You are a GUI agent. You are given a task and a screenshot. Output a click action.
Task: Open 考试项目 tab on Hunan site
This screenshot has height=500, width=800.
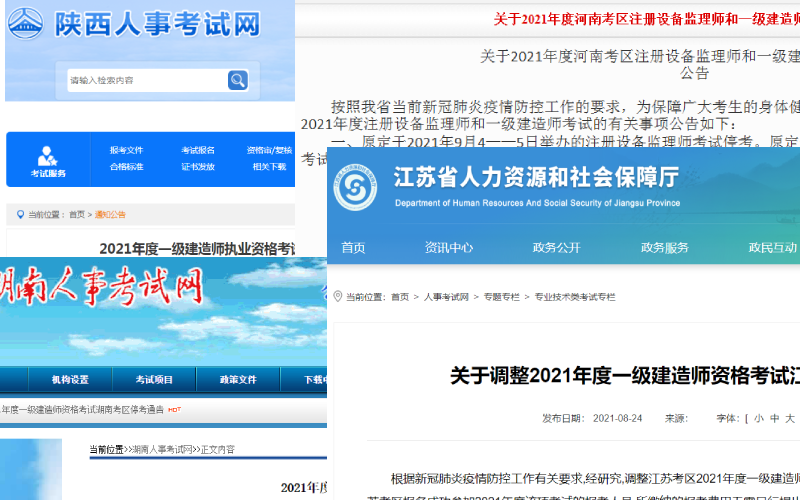(x=155, y=380)
